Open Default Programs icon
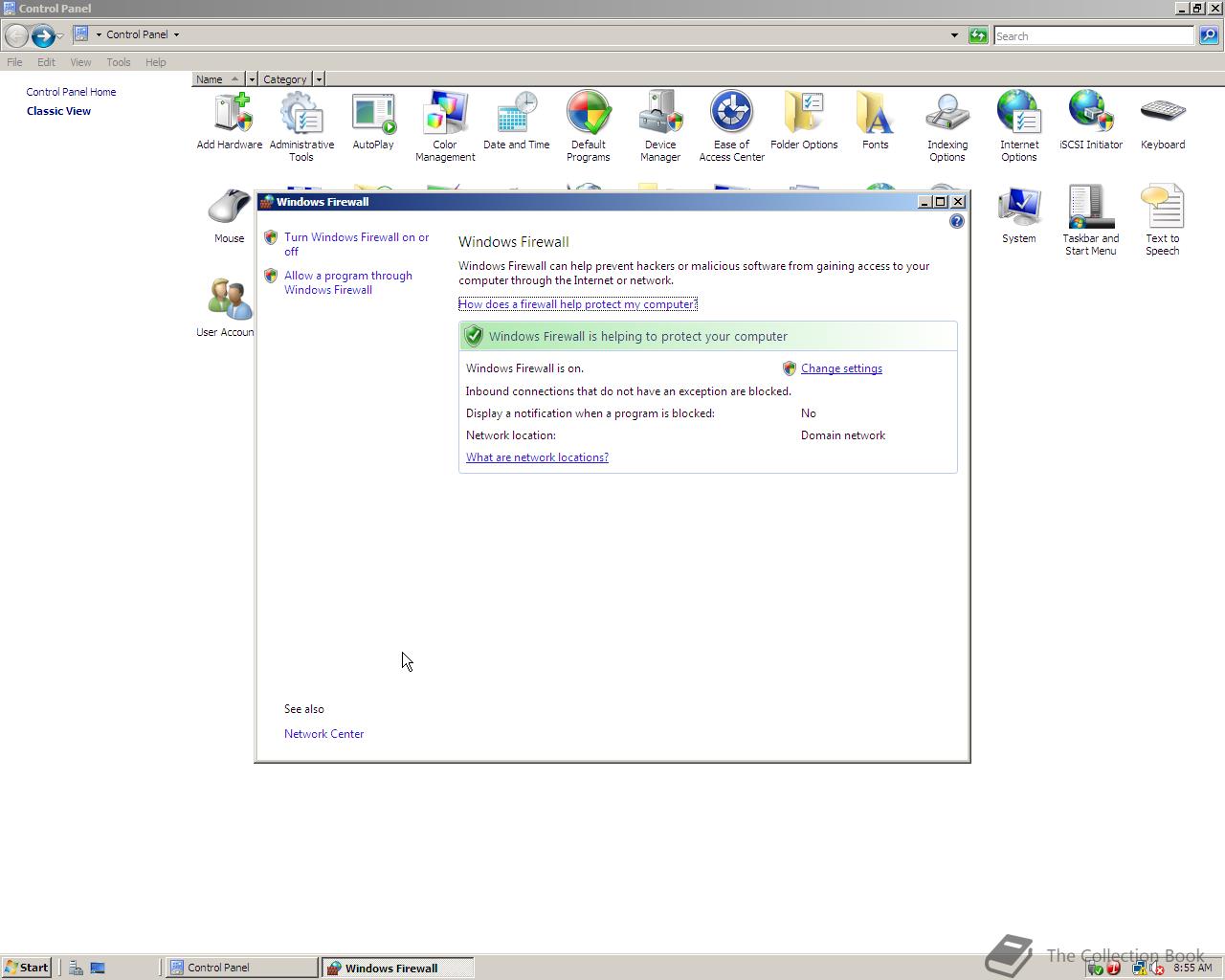Image resolution: width=1225 pixels, height=980 pixels. (589, 127)
